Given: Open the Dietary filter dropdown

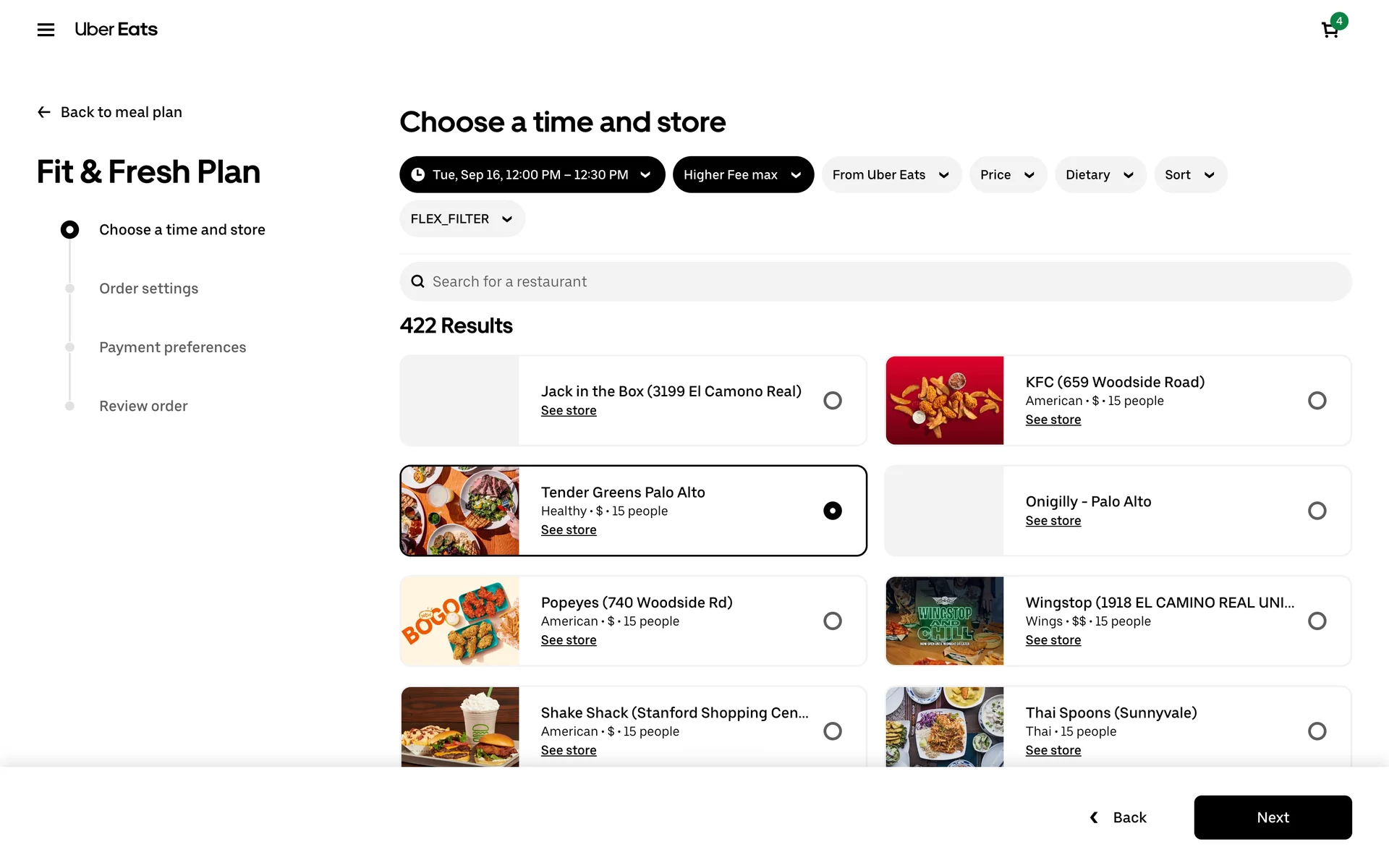Looking at the screenshot, I should (x=1100, y=174).
